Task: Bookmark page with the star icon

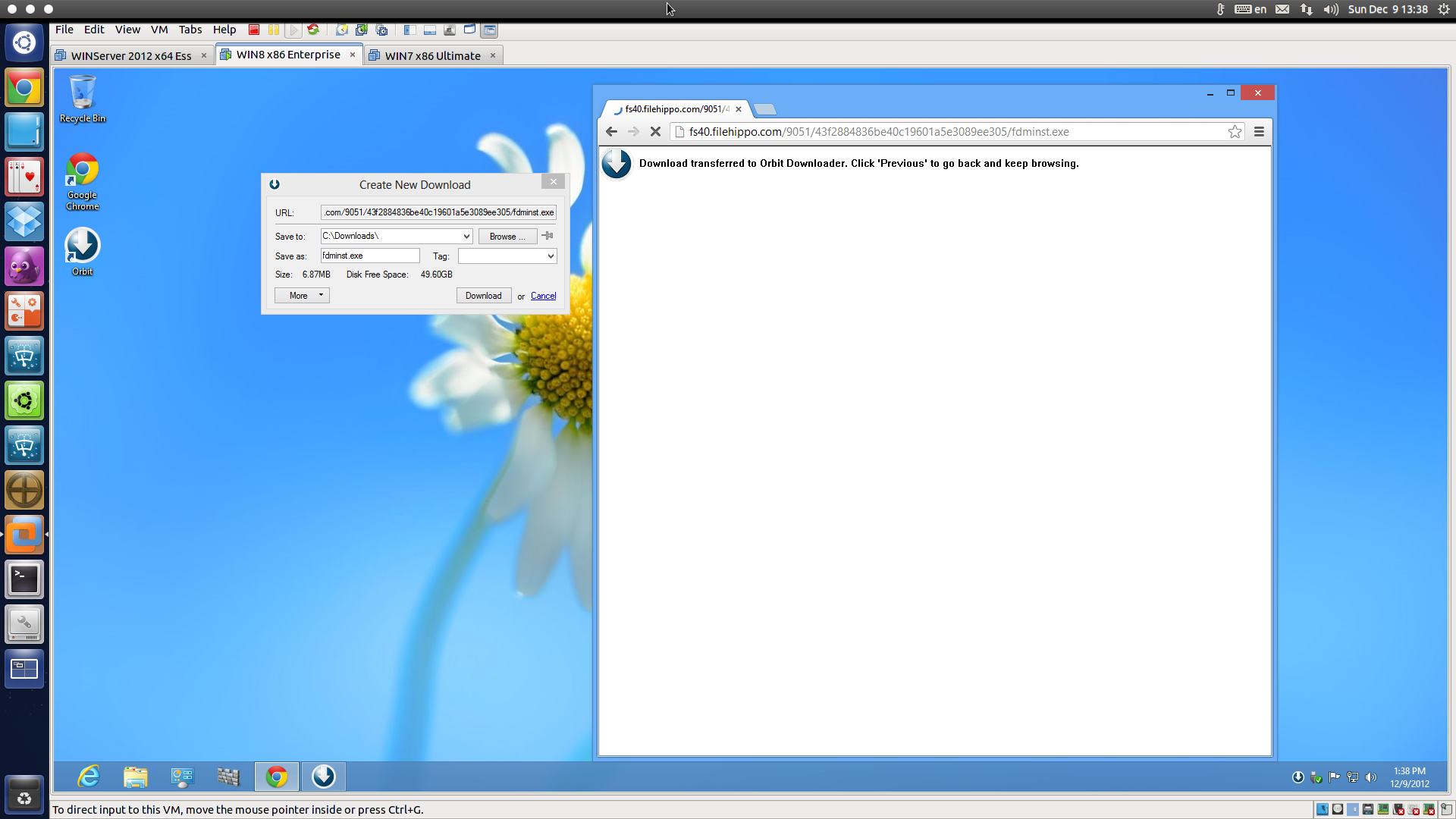Action: 1235,131
